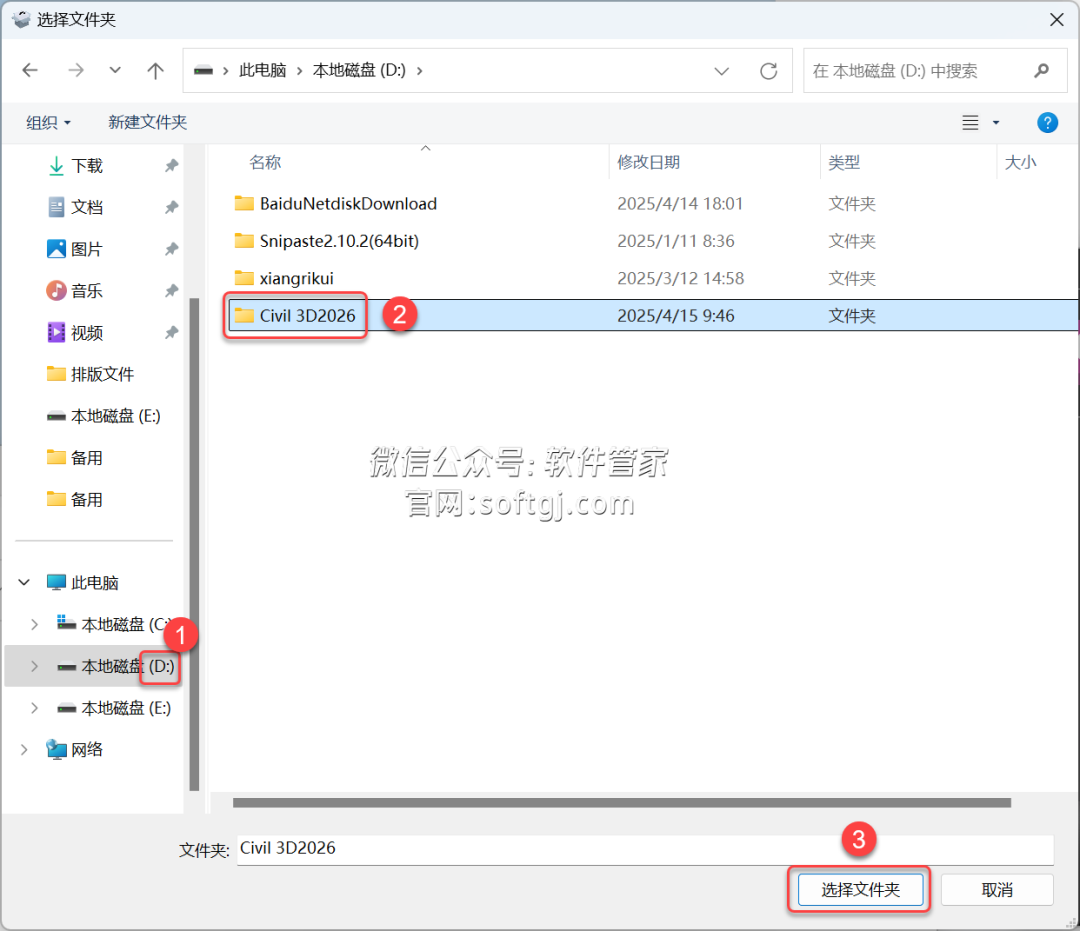Viewport: 1080px width, 931px height.
Task: Click the 取消 button
Action: (x=997, y=890)
